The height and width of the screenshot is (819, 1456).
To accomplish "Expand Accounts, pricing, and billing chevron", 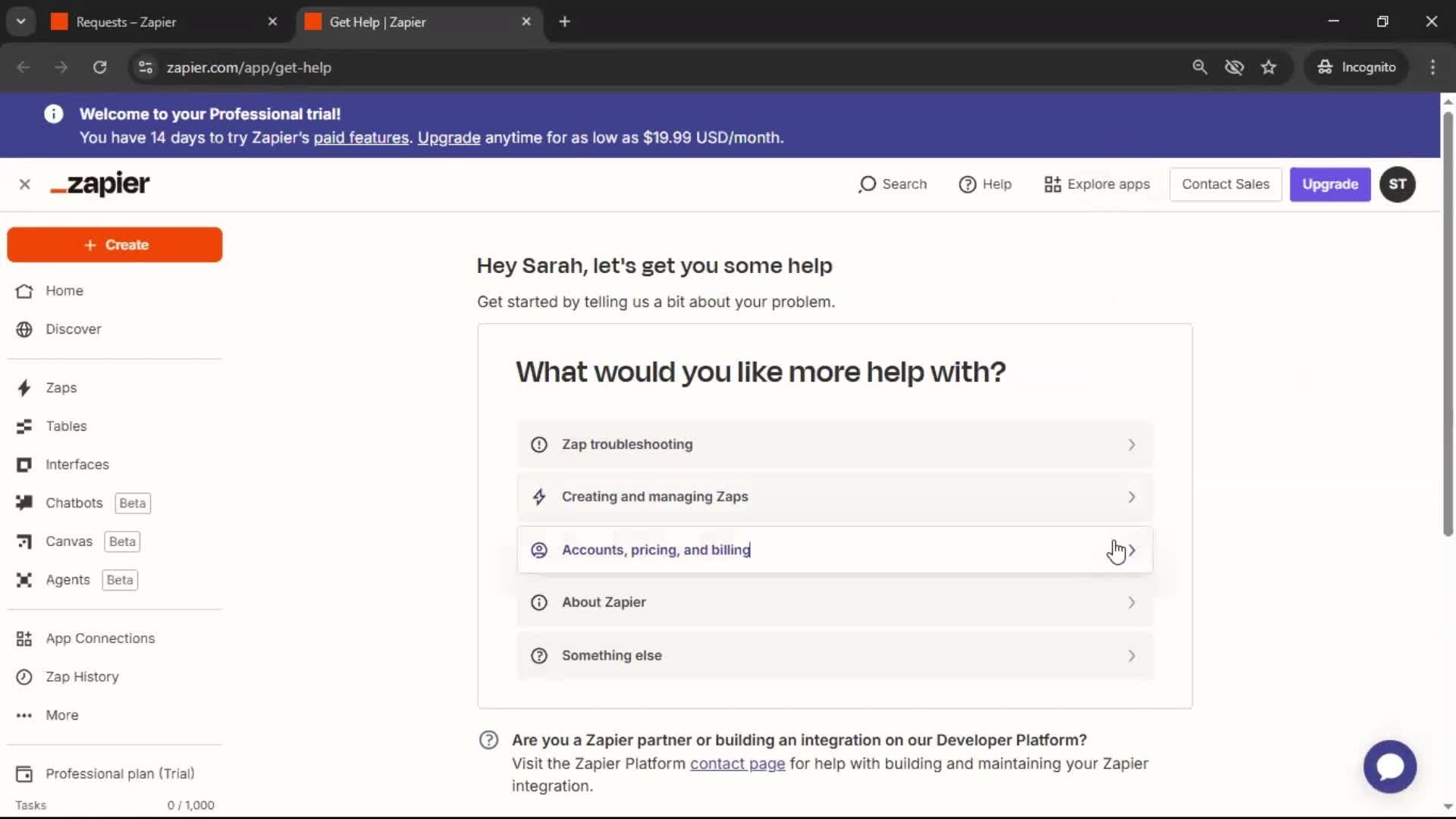I will 1131,551.
